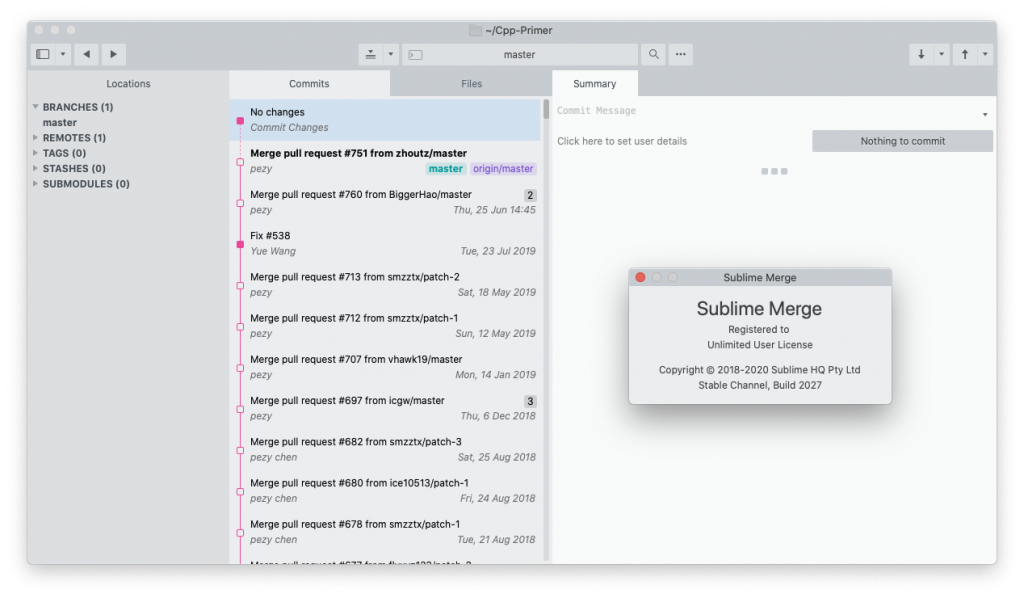Expand the TAGS (0) section
This screenshot has height=598, width=1024.
point(35,153)
